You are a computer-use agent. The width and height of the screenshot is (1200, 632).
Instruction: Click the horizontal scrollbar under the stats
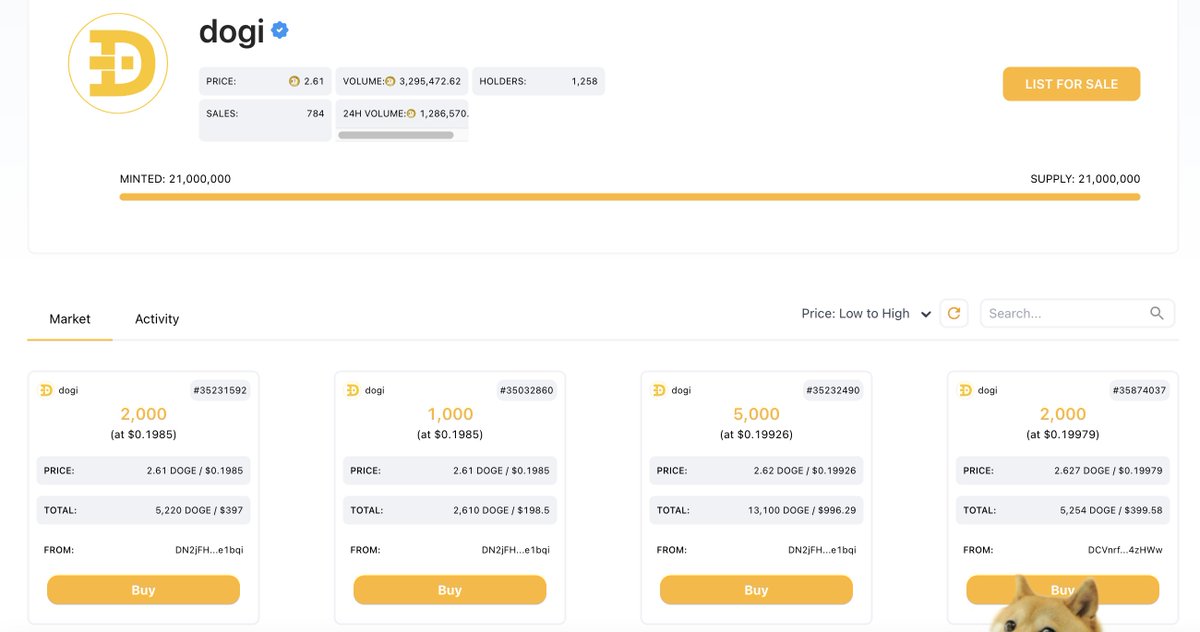396,135
